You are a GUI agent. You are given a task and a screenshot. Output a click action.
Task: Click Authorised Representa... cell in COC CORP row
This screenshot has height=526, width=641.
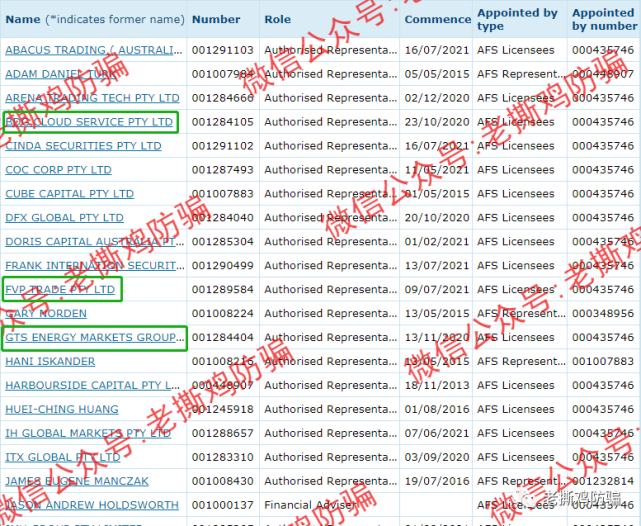tap(331, 170)
